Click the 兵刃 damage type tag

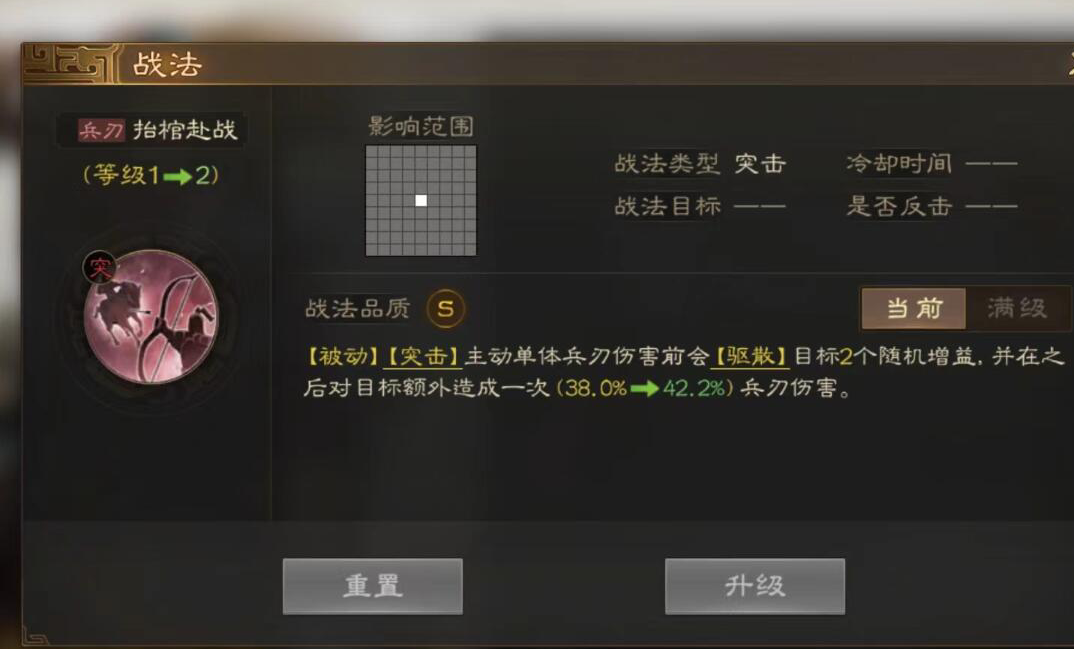click(x=101, y=130)
